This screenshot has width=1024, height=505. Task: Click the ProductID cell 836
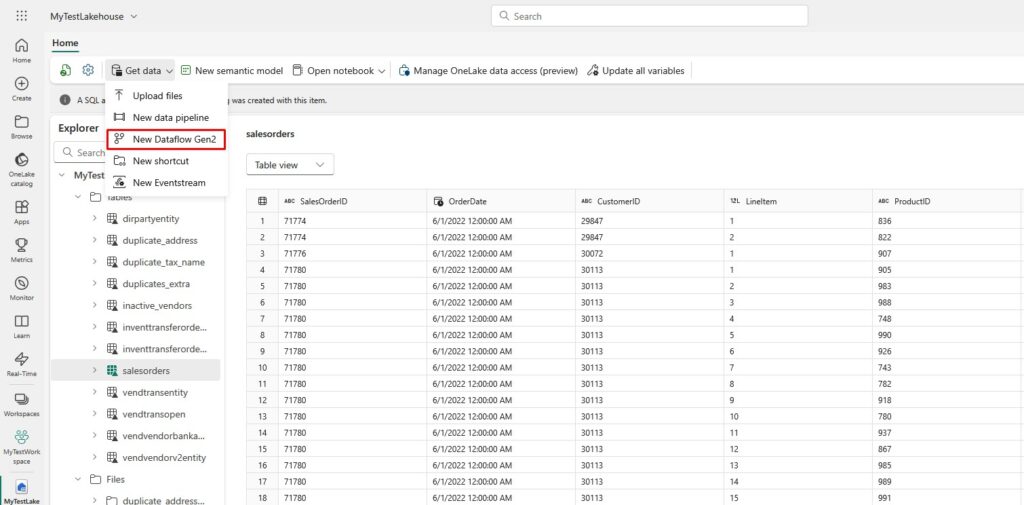pyautogui.click(x=947, y=221)
